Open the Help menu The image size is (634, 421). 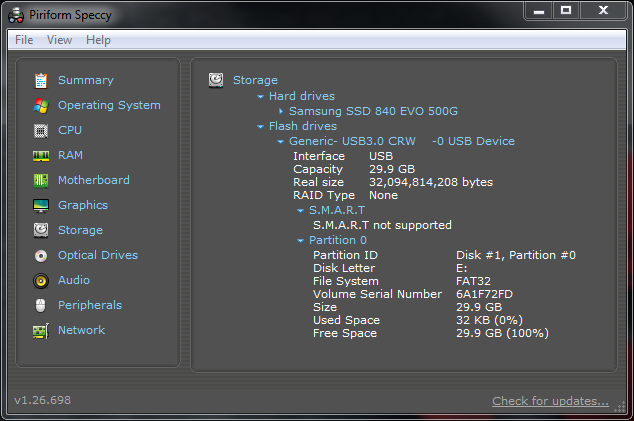tap(98, 40)
